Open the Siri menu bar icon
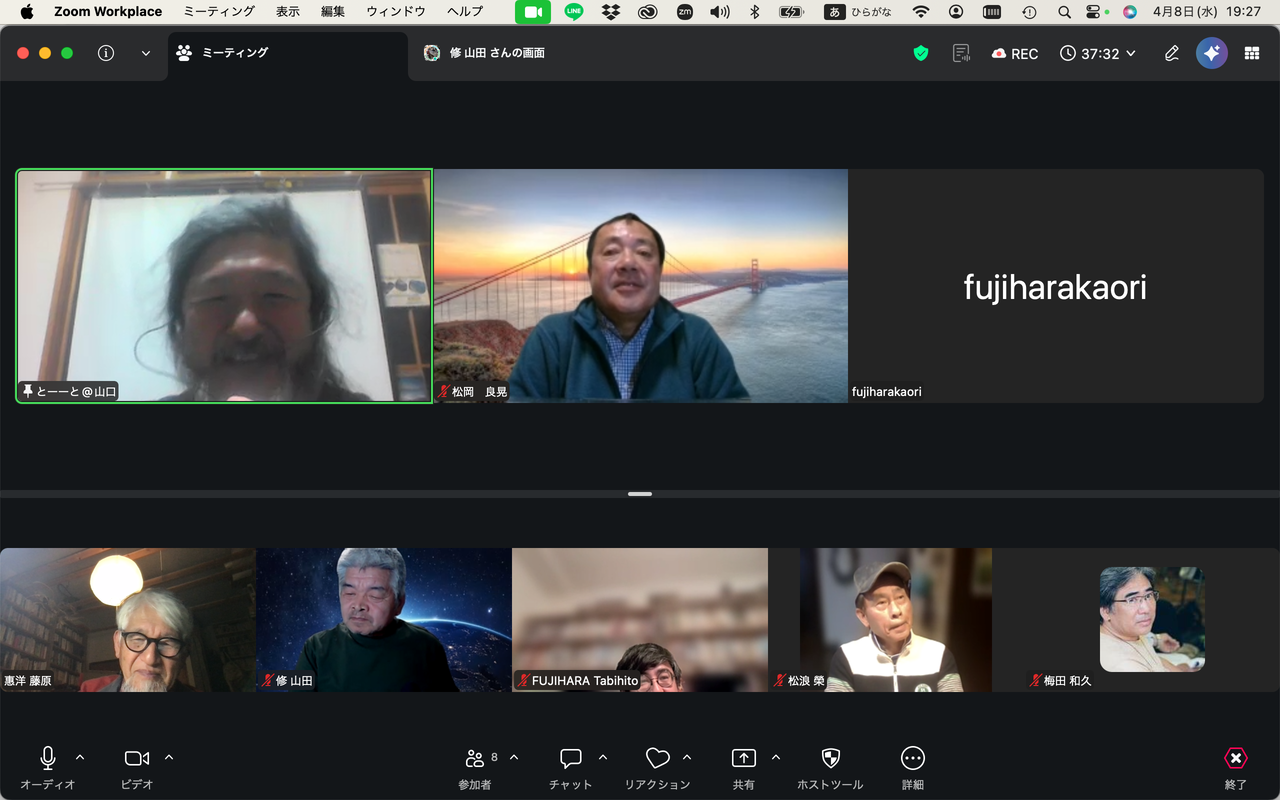Image resolution: width=1280 pixels, height=800 pixels. point(1130,12)
